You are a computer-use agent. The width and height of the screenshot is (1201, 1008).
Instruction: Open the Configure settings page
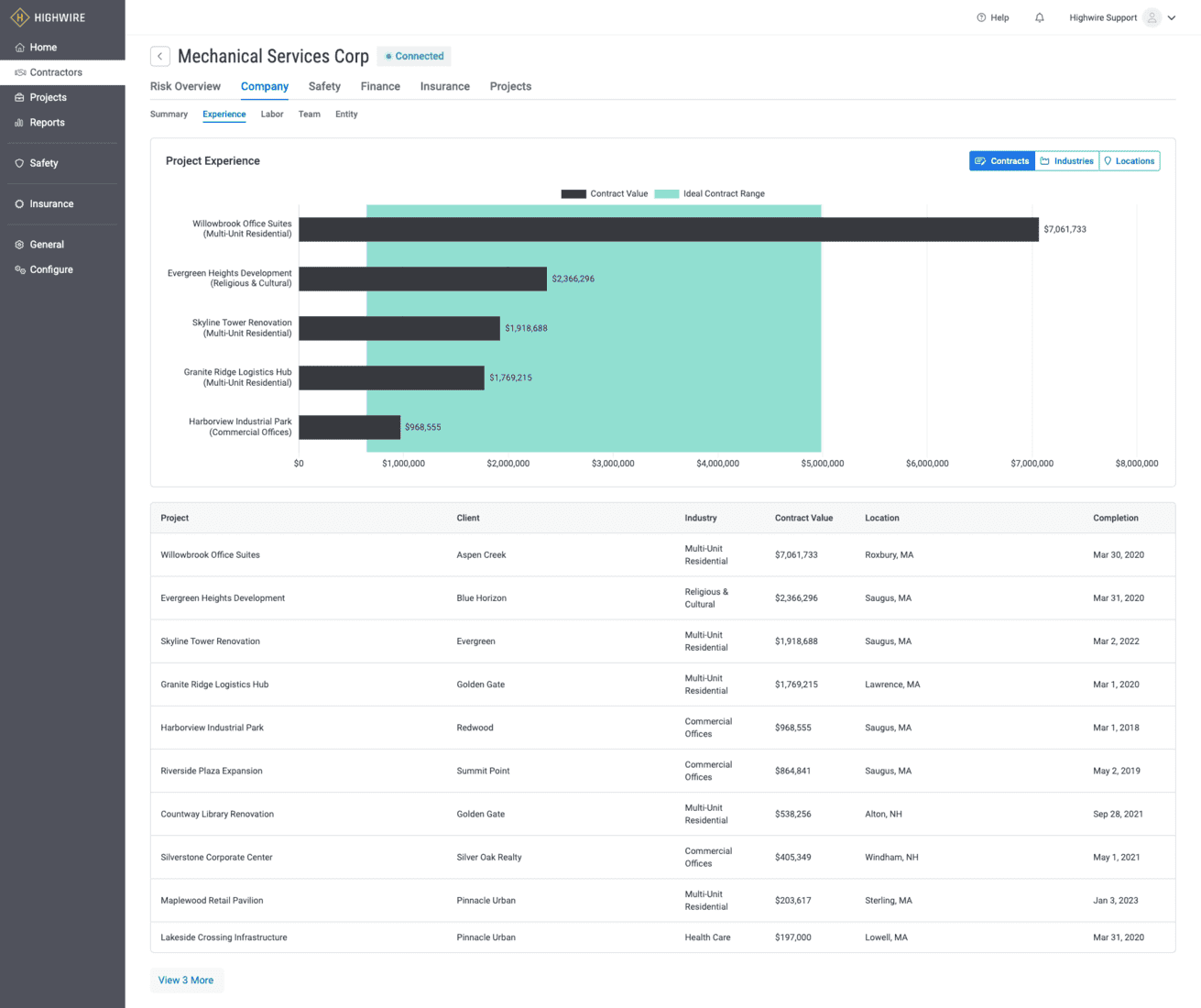pos(51,270)
